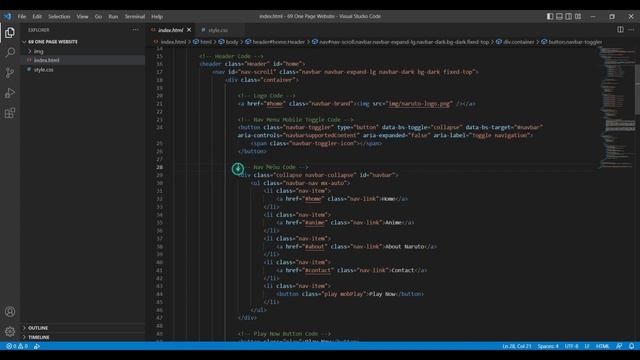The width and height of the screenshot is (640, 360).
Task: Click the live share icon in status bar
Action: coord(37,346)
